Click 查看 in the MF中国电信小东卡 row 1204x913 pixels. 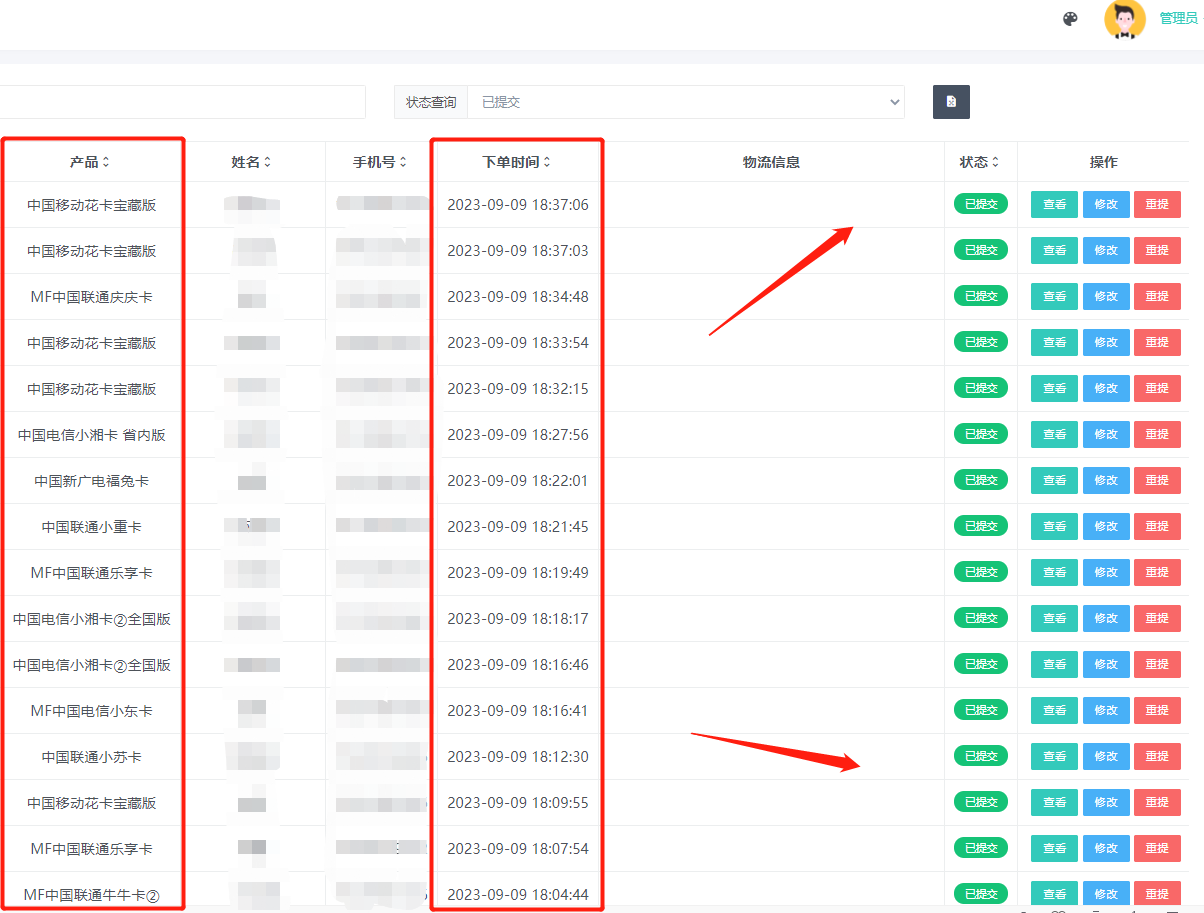[x=1054, y=711]
